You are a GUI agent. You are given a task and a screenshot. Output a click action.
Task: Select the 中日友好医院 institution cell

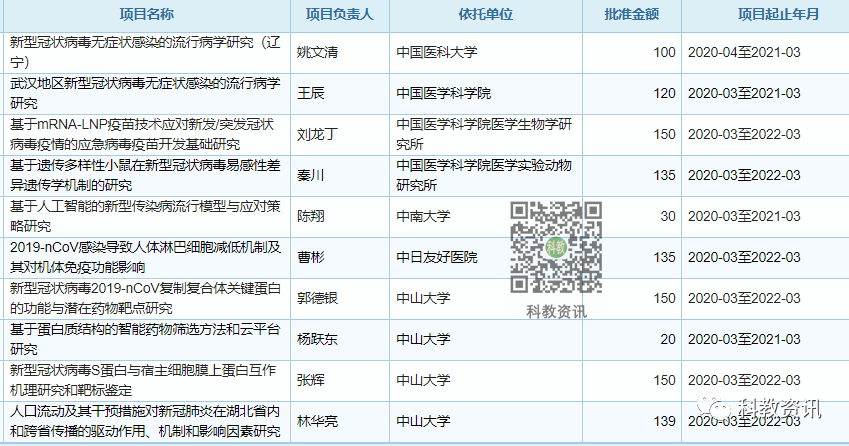437,257
